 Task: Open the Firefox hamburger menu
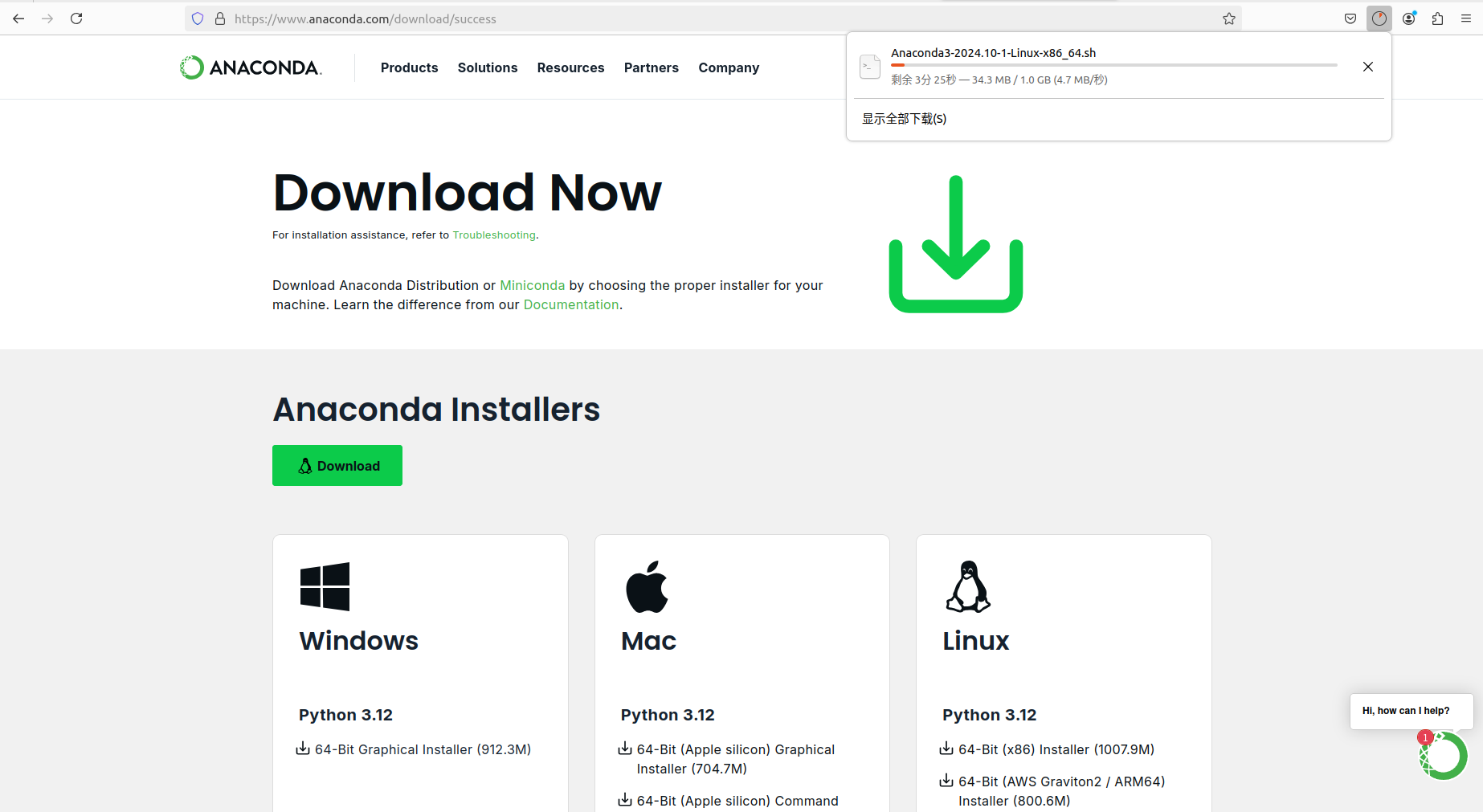pyautogui.click(x=1466, y=18)
